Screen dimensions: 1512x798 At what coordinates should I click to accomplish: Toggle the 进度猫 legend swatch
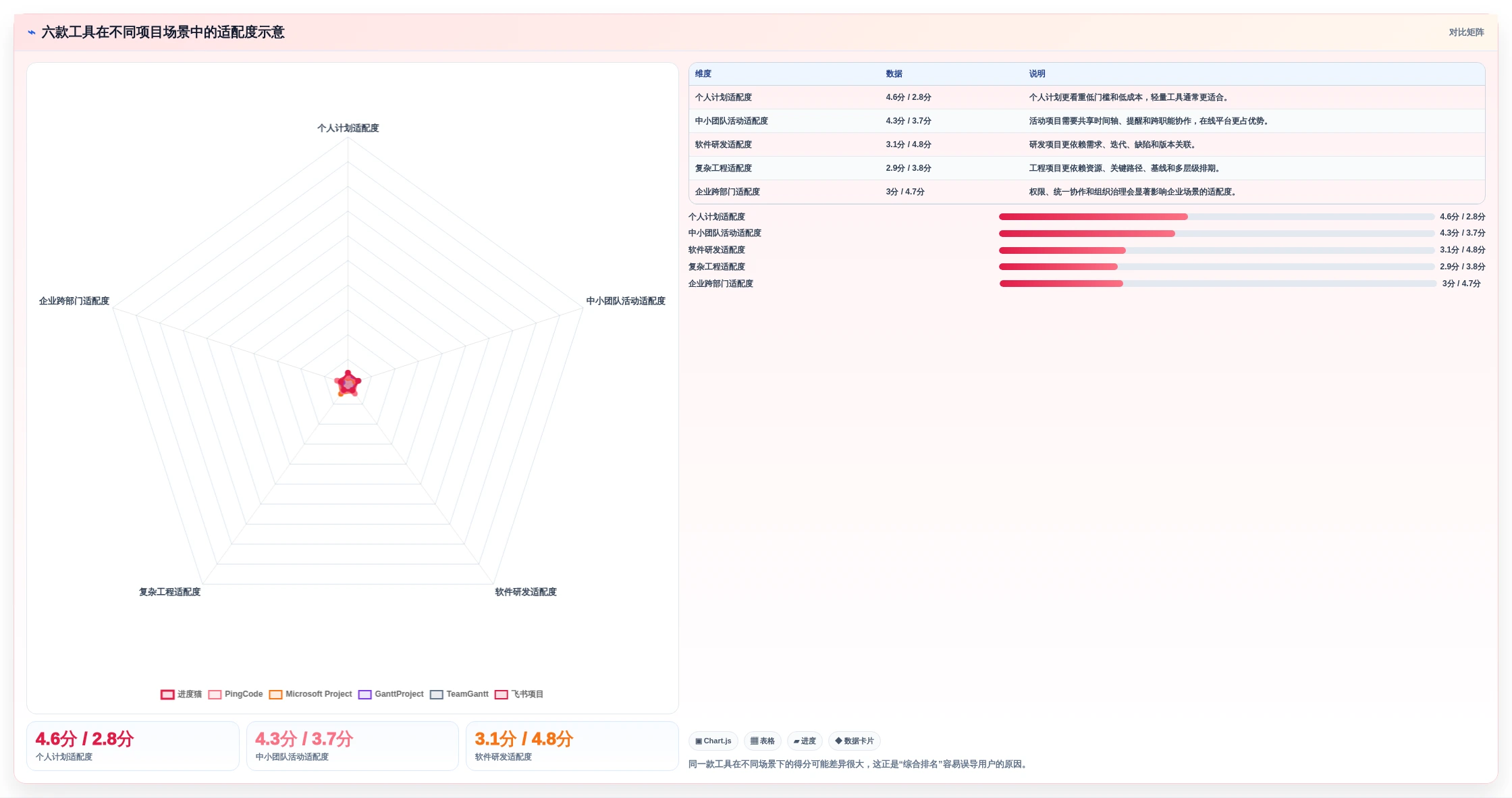[x=167, y=694]
